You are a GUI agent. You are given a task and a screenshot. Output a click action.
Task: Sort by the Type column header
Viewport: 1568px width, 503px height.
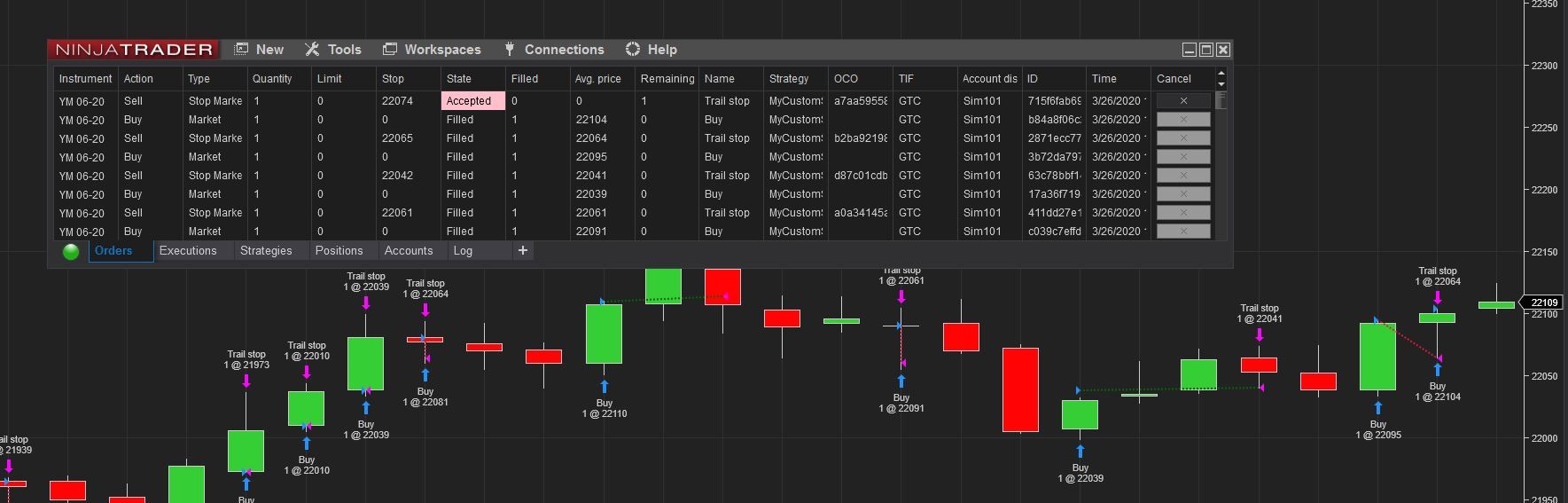[215, 79]
